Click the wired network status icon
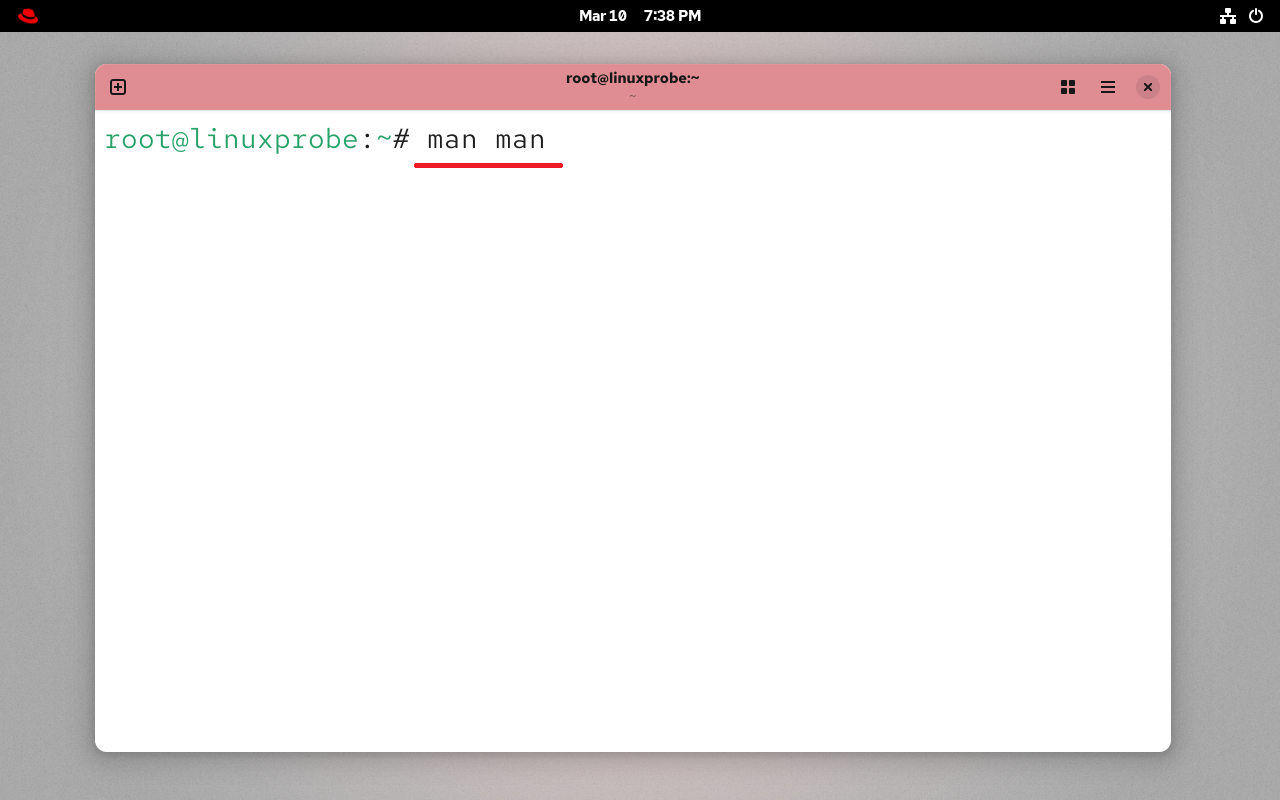The height and width of the screenshot is (800, 1280). [1228, 16]
